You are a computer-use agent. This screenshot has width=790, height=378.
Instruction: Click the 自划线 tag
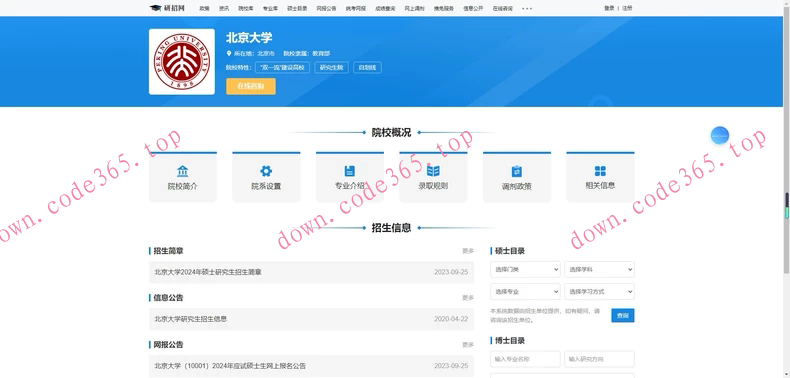[x=367, y=68]
